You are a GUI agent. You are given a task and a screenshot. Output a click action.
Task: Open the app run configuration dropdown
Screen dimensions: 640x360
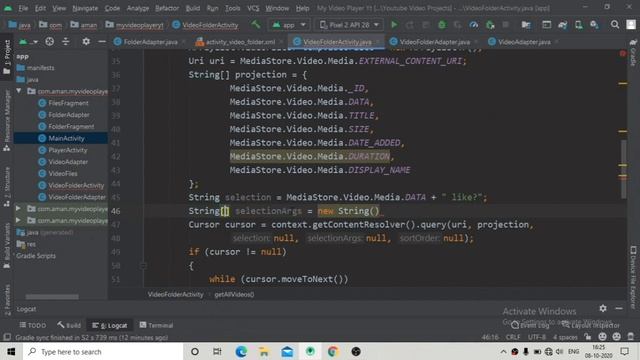coord(289,25)
